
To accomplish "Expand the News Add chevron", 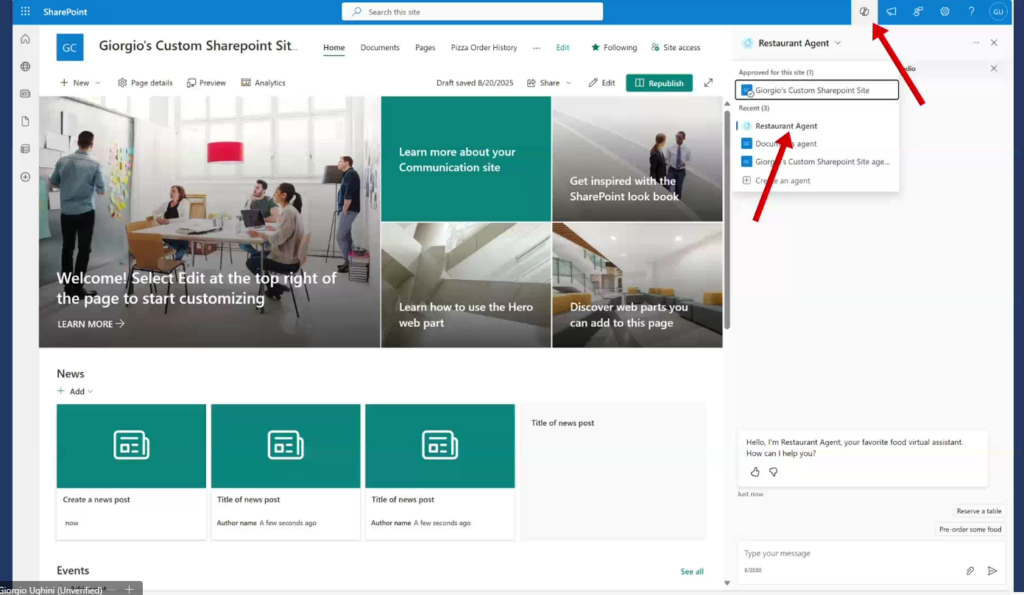I will click(x=90, y=392).
